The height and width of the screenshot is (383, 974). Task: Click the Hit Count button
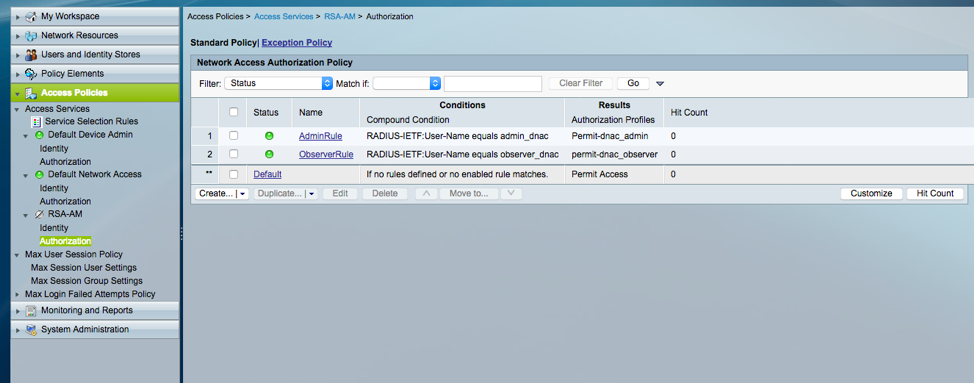(935, 194)
